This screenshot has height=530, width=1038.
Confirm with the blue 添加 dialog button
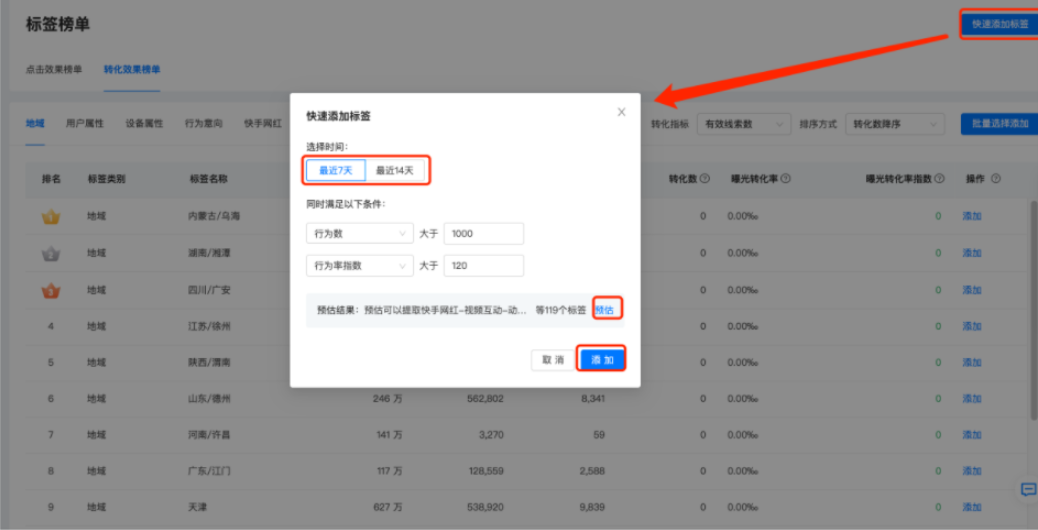(602, 360)
